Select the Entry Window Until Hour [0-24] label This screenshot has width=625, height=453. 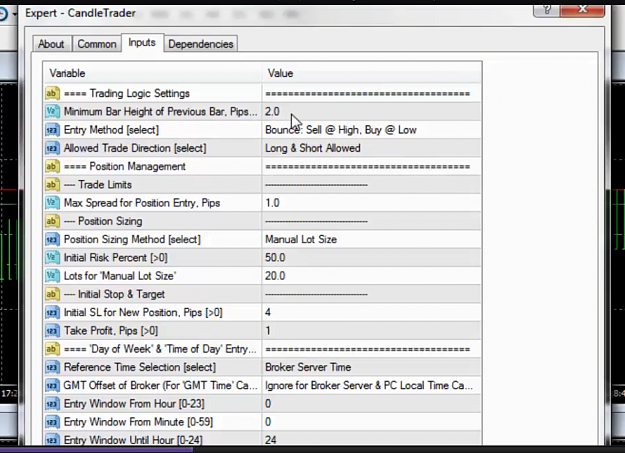133,440
